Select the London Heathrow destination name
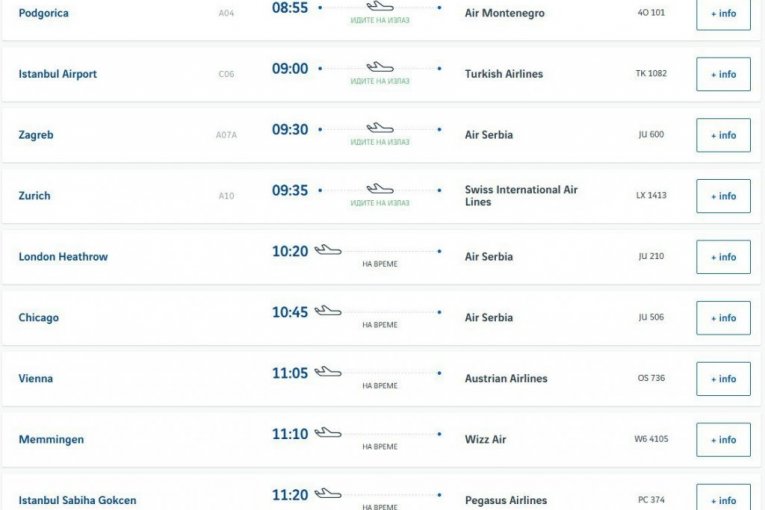The image size is (765, 510). coord(63,257)
